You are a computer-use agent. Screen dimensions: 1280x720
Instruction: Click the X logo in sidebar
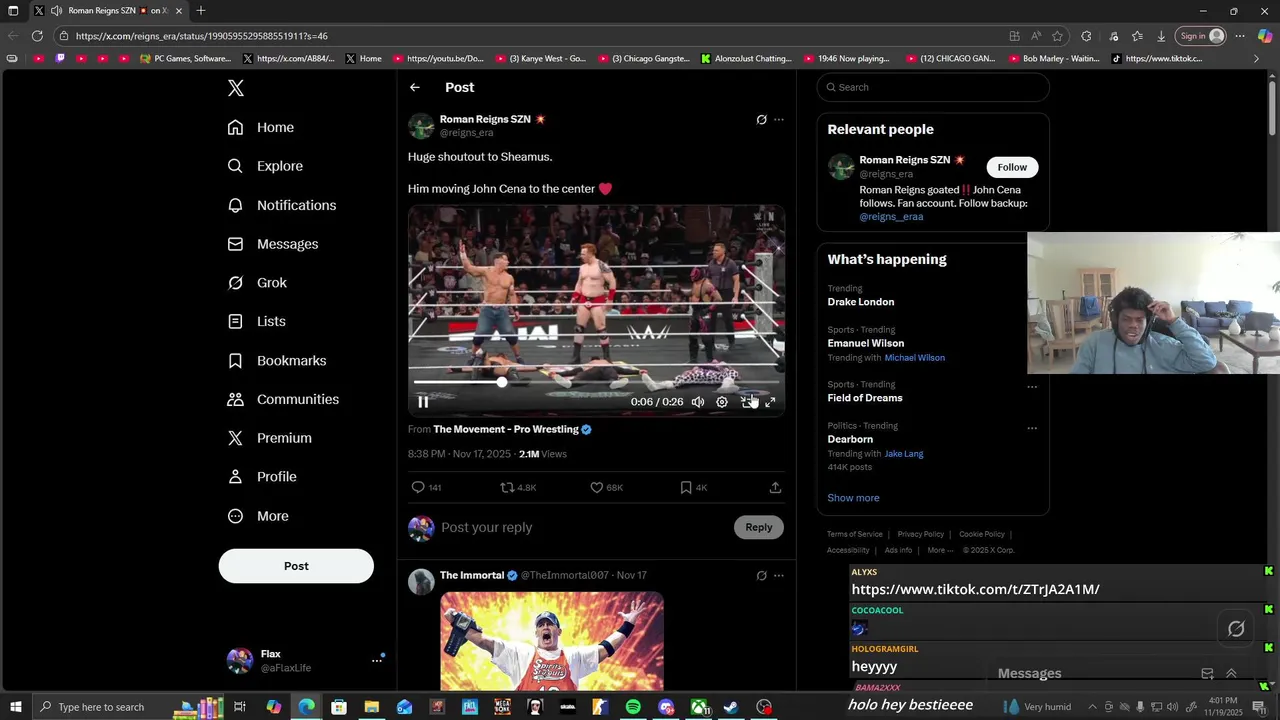236,88
